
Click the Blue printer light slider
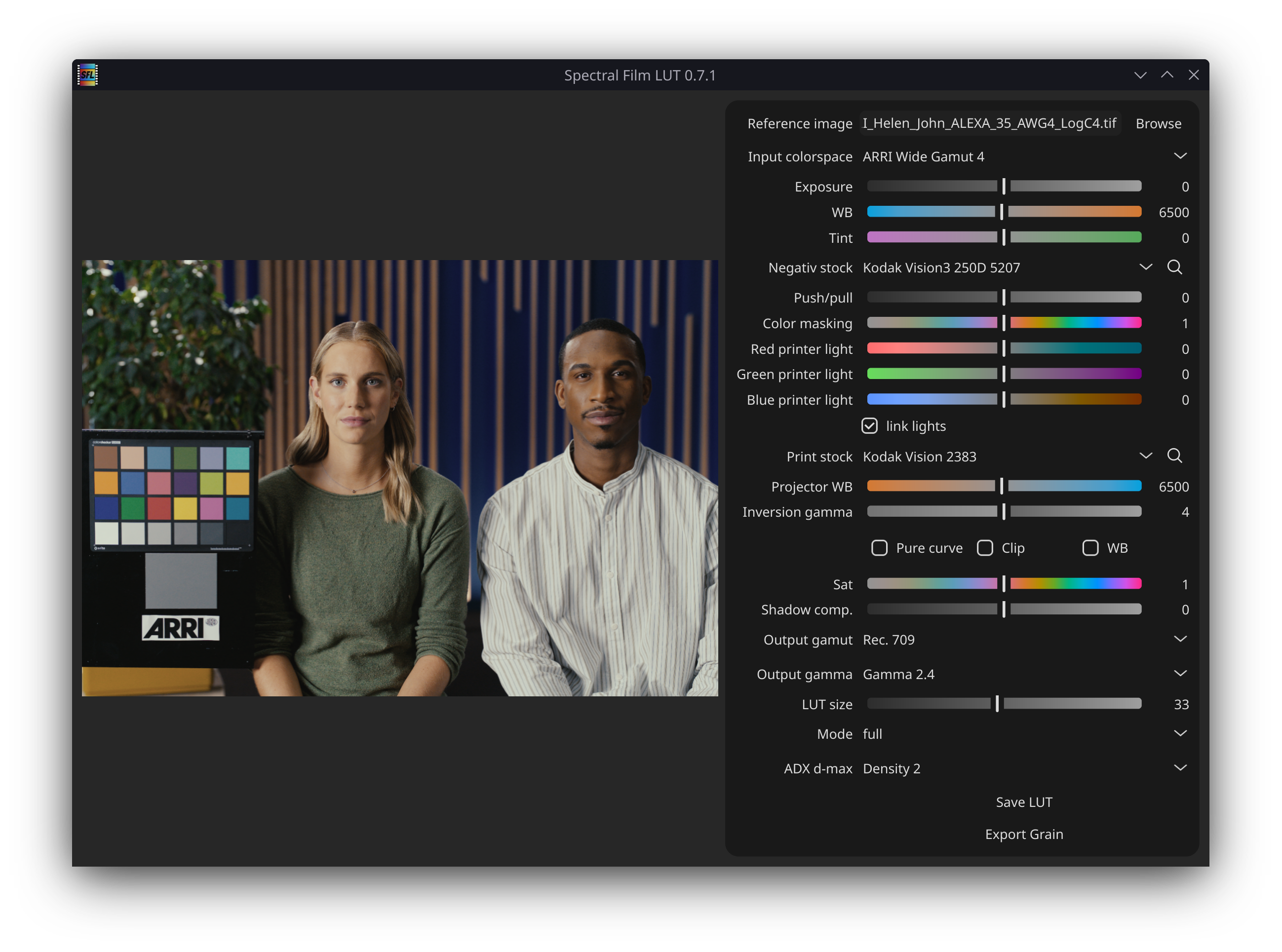pos(1004,399)
